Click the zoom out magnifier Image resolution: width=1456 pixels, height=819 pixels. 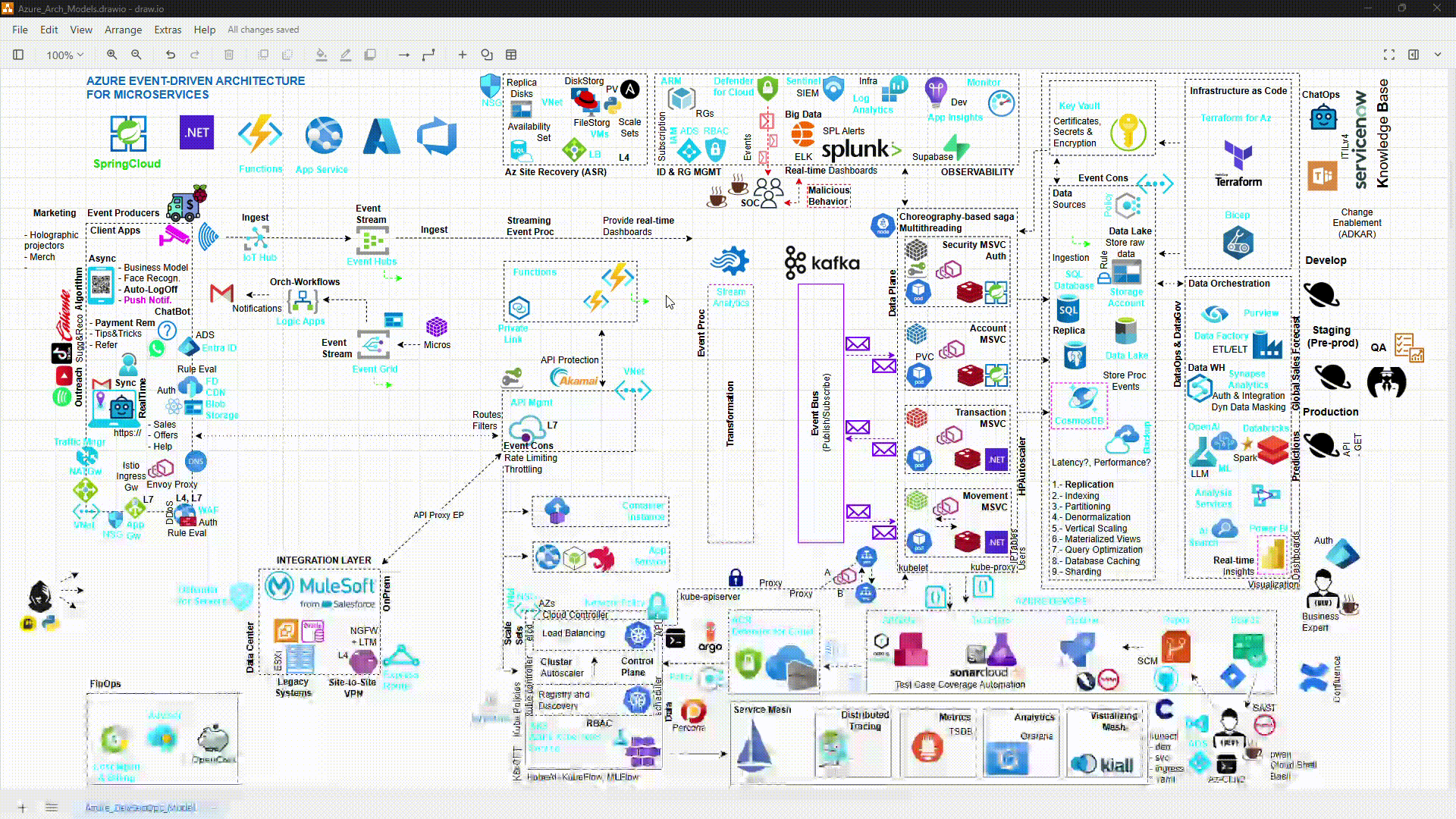coord(136,55)
